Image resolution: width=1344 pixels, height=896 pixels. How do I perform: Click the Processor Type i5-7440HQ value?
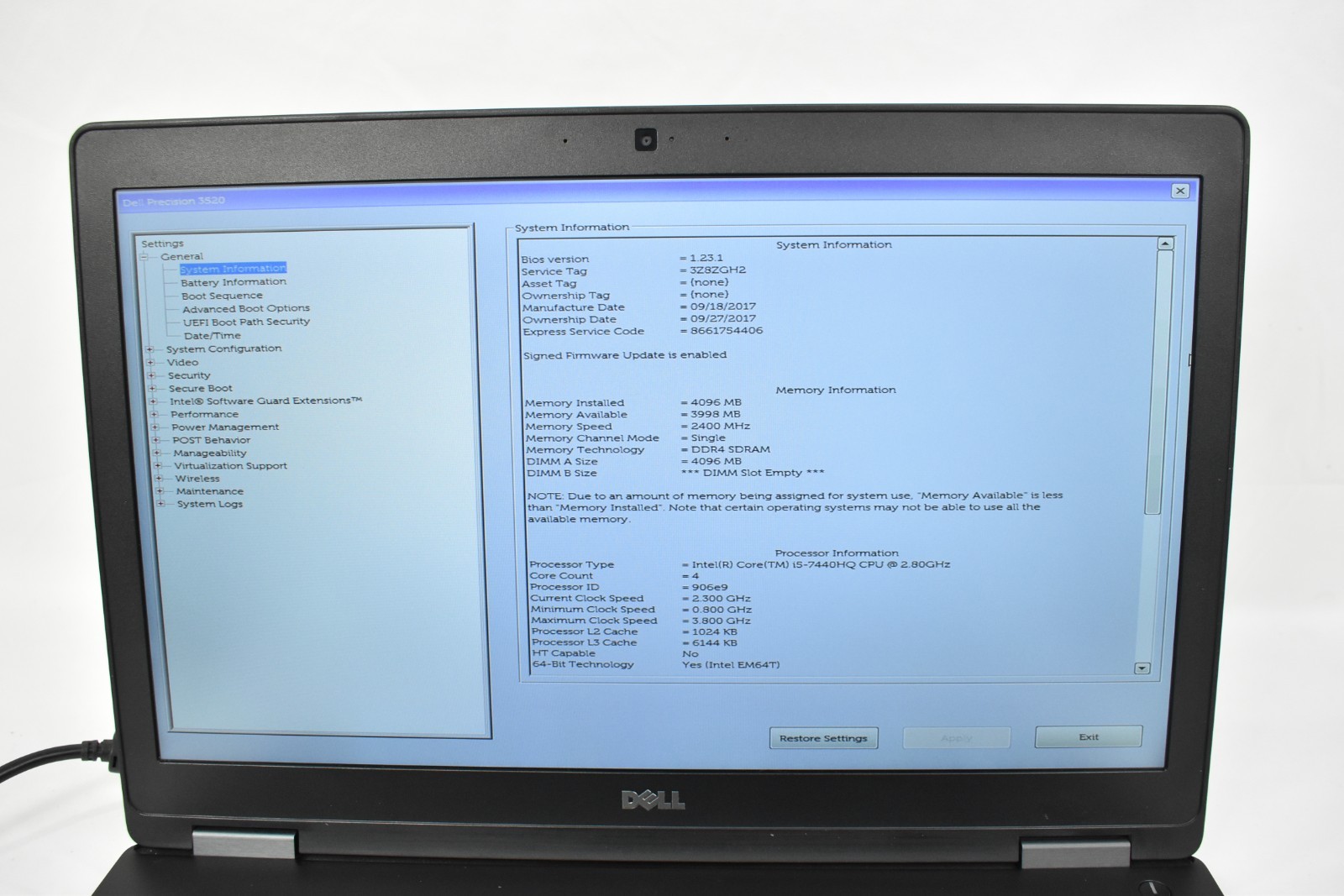821,564
